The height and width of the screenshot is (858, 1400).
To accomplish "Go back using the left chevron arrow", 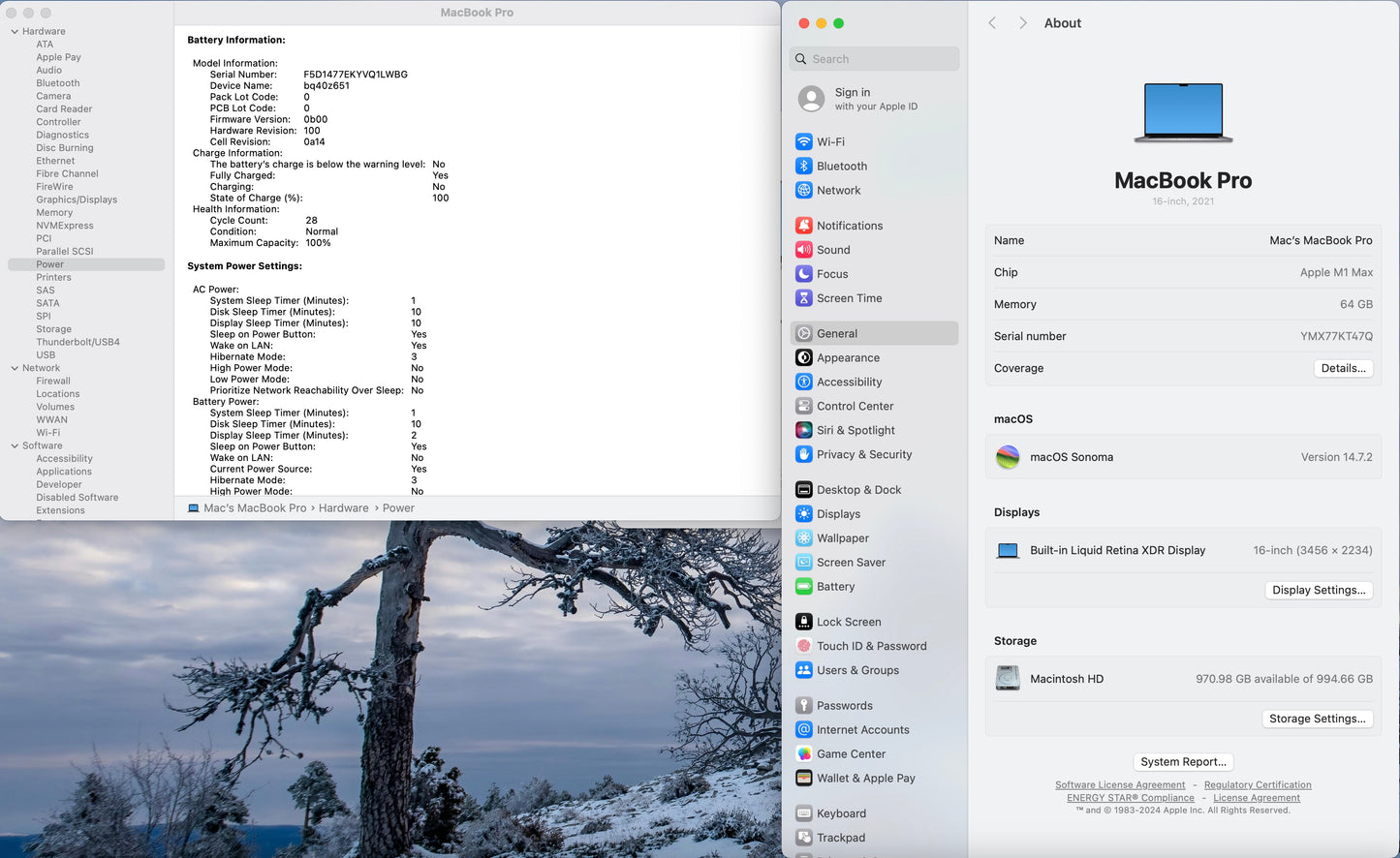I will pyautogui.click(x=992, y=23).
